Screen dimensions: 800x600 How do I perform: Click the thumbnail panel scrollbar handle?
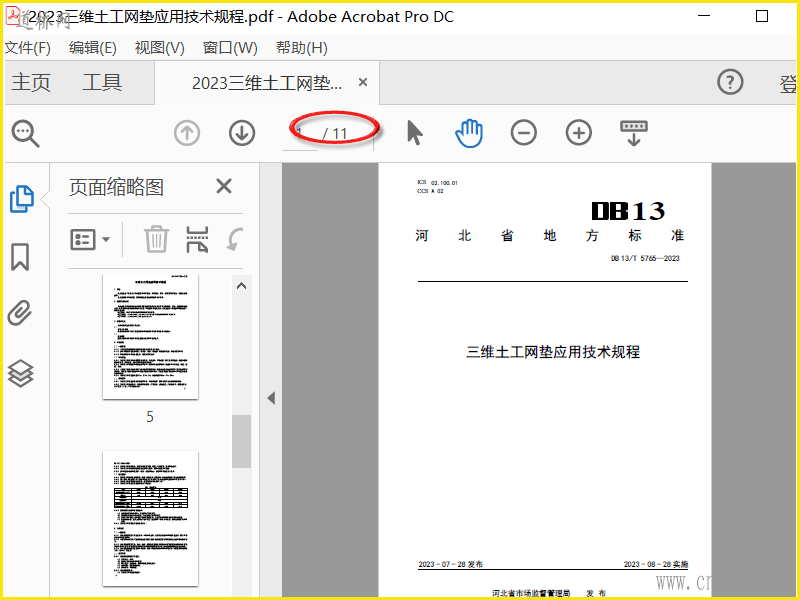[x=241, y=441]
